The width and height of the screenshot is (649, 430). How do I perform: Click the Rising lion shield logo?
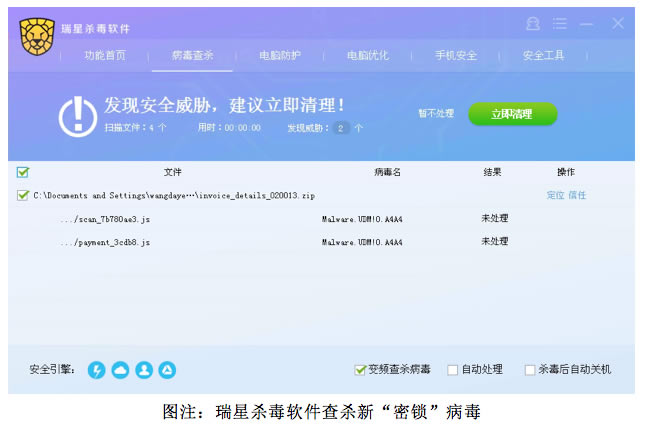coord(37,36)
